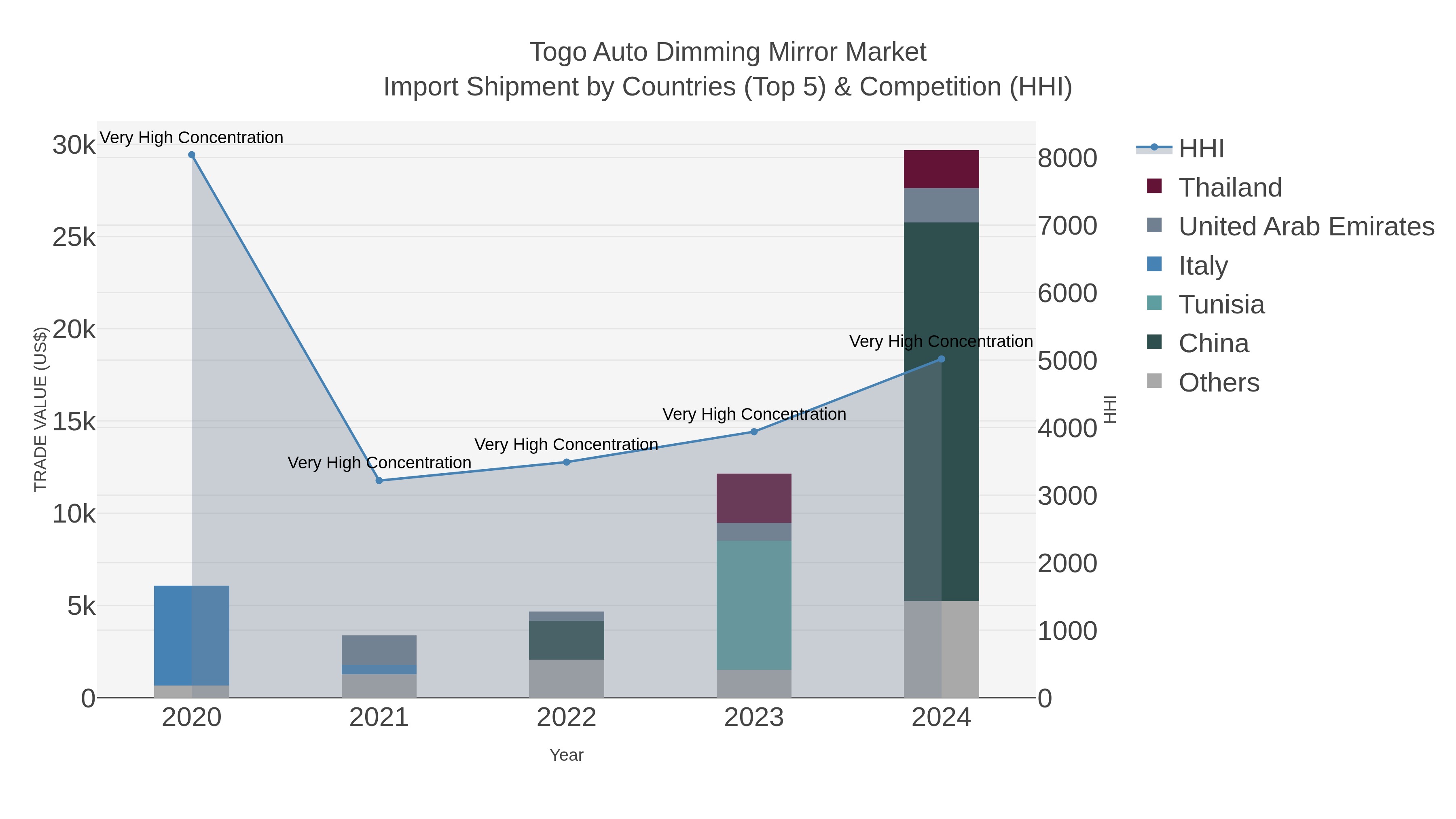Toggle Italy series in the legend

click(x=1187, y=265)
